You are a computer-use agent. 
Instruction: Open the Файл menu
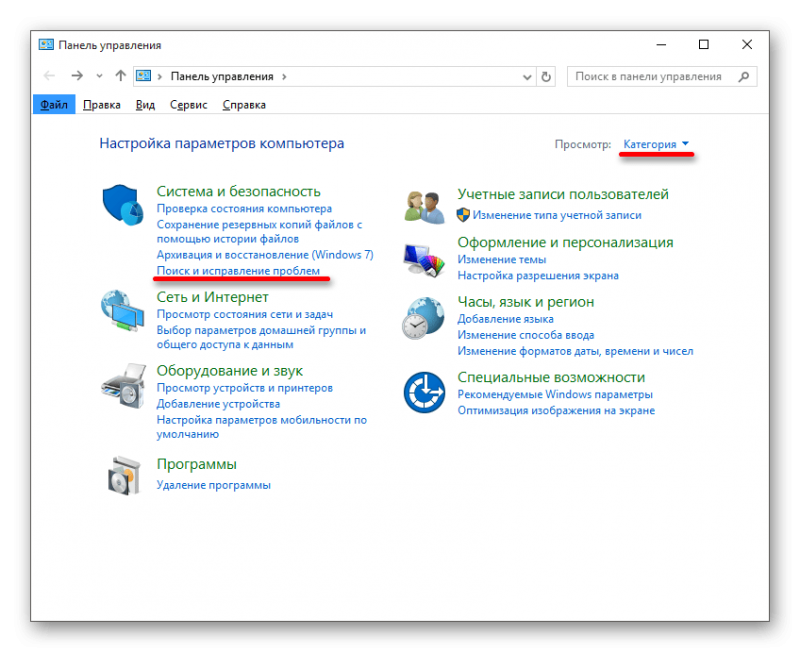(x=54, y=105)
